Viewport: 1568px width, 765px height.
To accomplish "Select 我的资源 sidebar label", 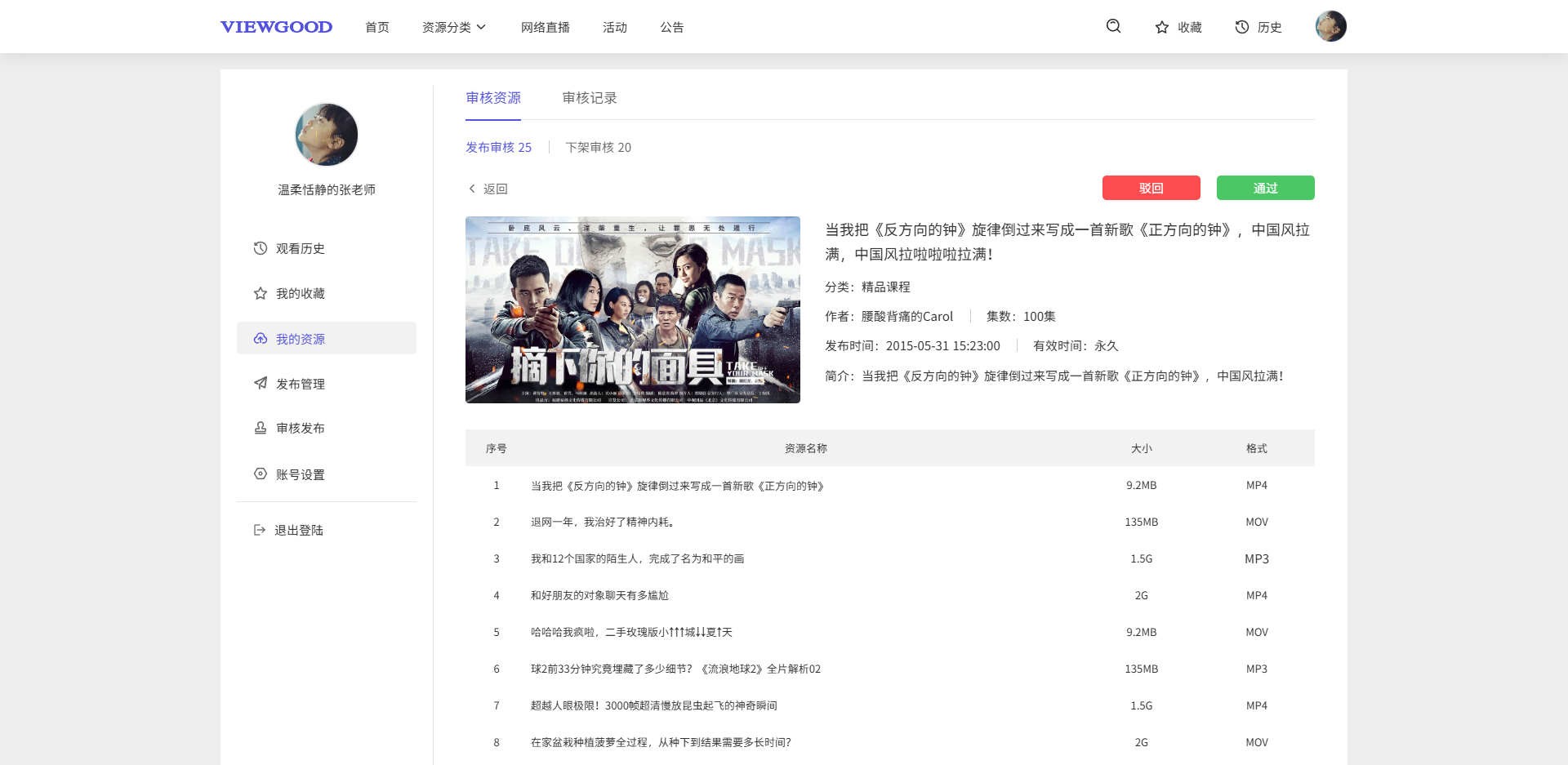I will [301, 339].
